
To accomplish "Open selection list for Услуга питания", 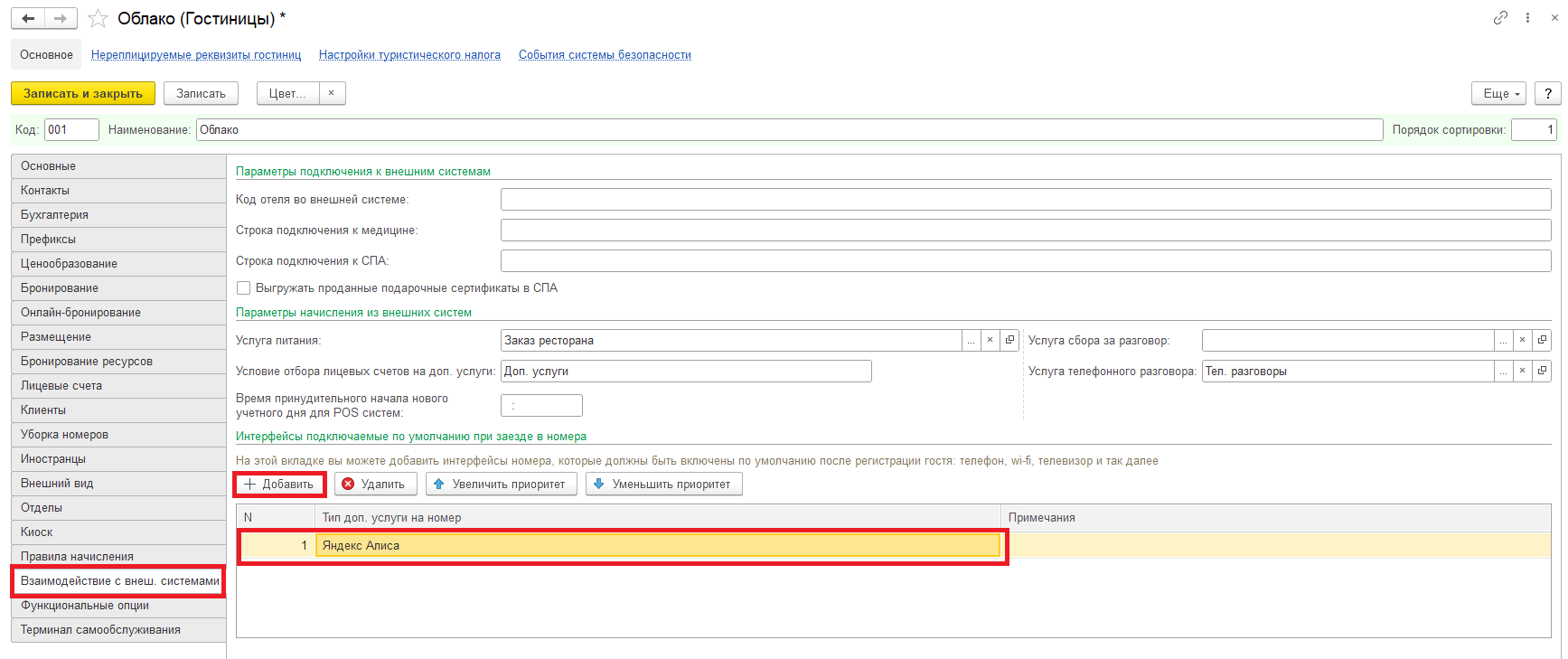I will [971, 341].
